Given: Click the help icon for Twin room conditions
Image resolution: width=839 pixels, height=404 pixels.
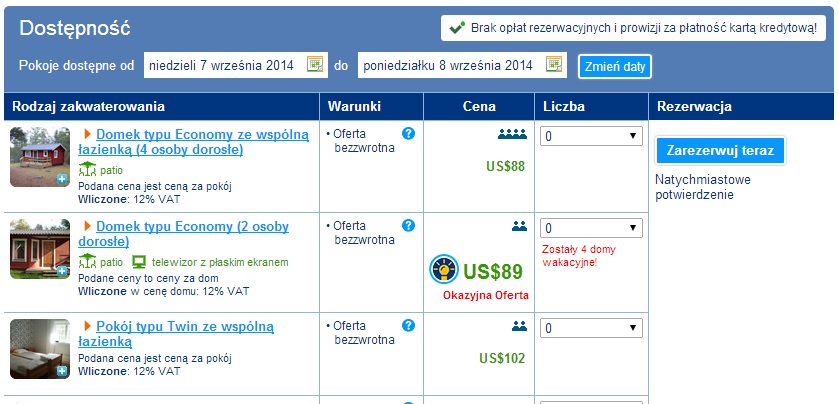Looking at the screenshot, I should pos(408,325).
